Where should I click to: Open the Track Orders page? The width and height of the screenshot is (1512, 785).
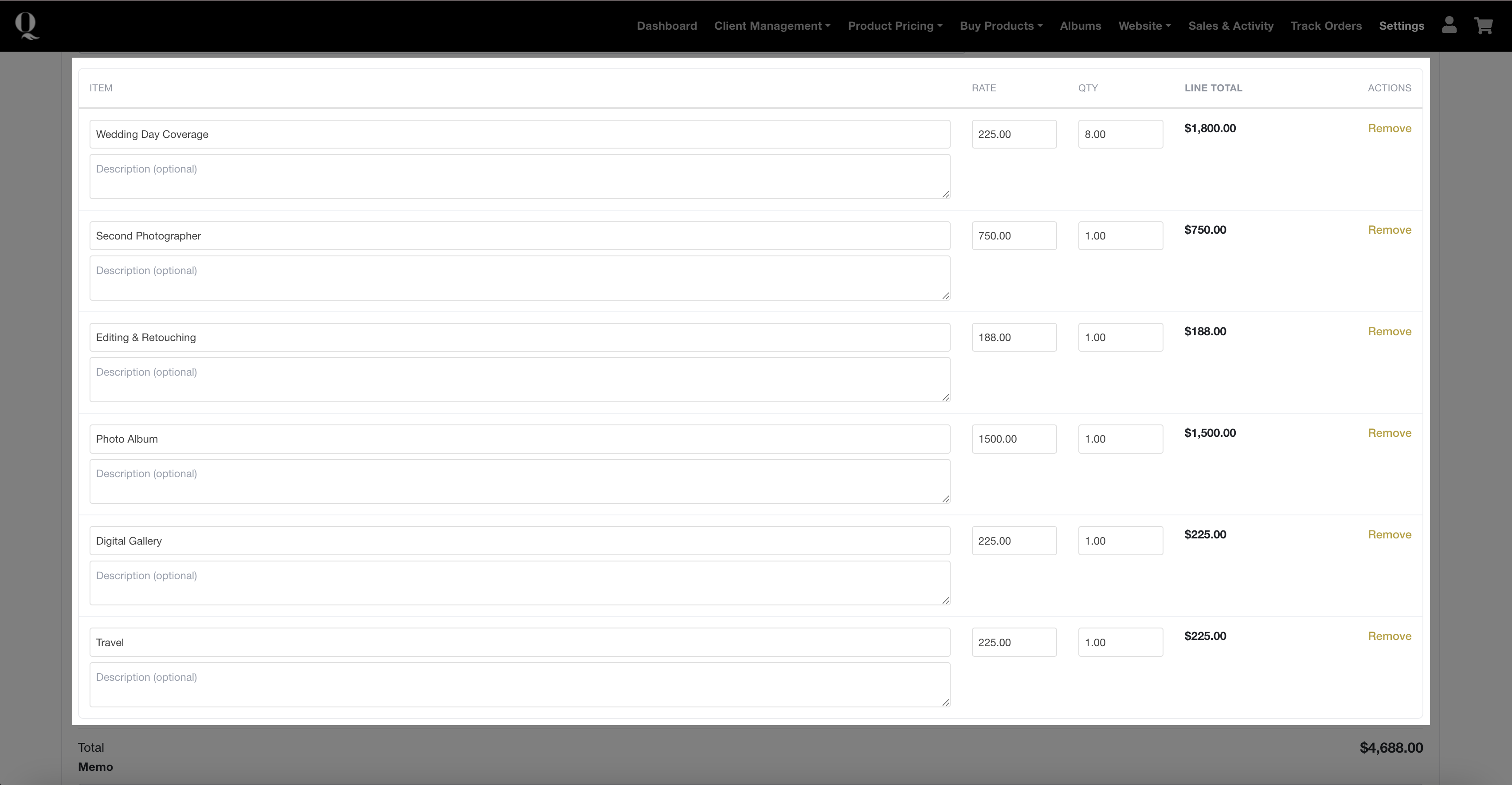(x=1325, y=26)
